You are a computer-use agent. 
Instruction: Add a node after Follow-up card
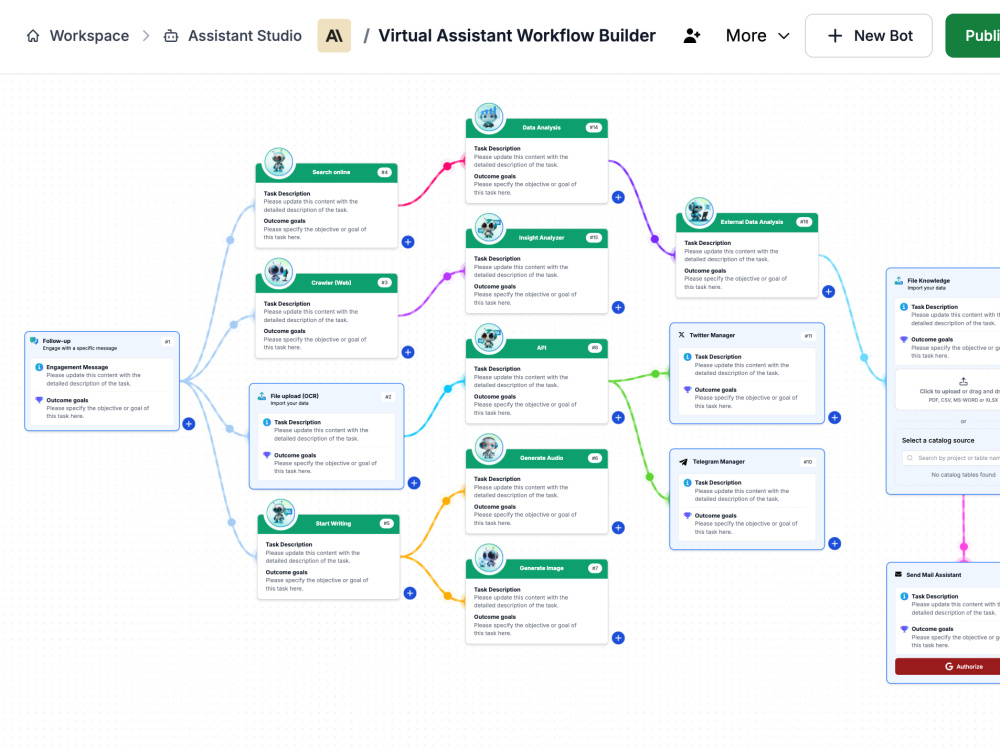click(189, 423)
